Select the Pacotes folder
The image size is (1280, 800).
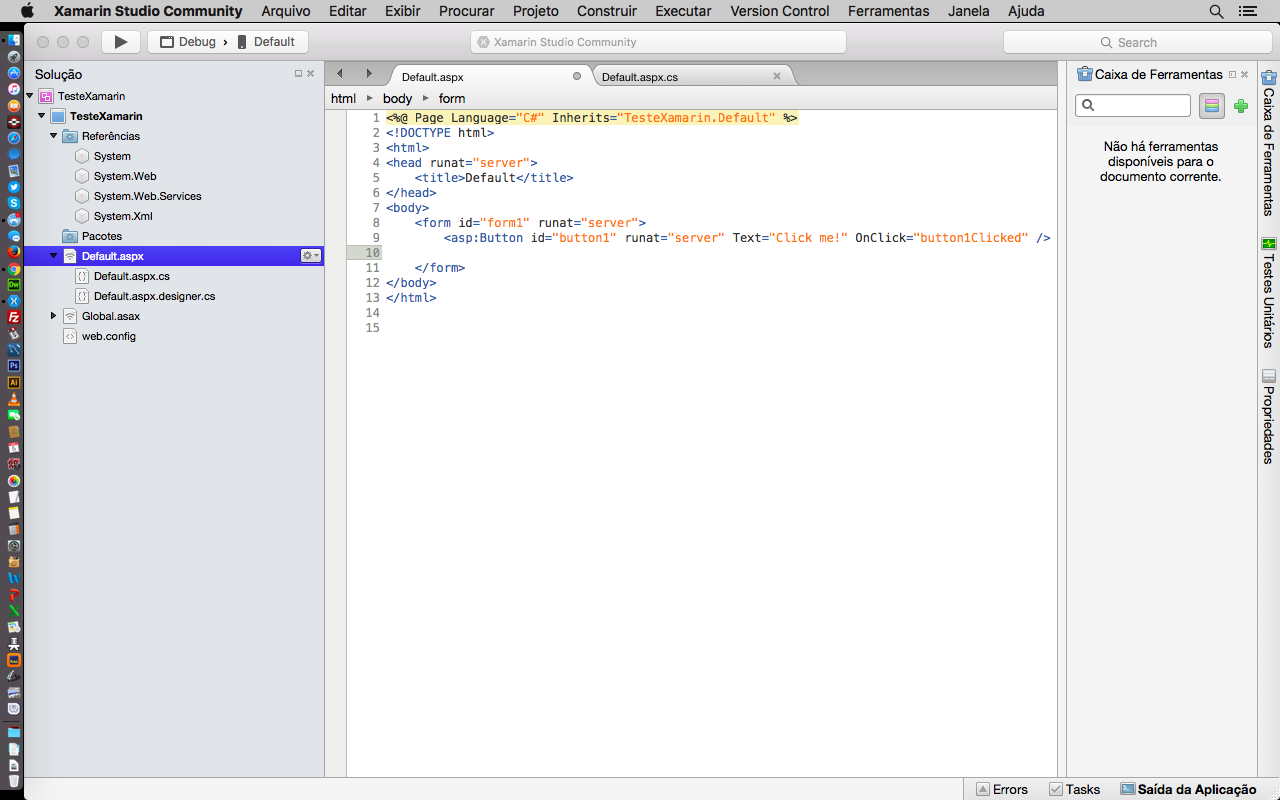point(102,236)
